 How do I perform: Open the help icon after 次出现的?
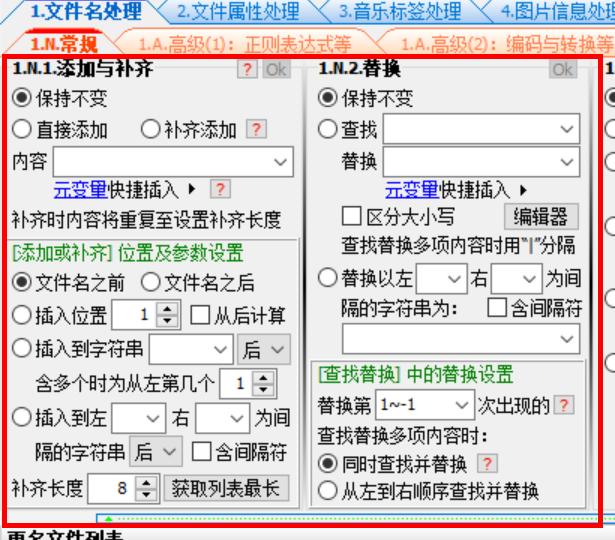565,406
